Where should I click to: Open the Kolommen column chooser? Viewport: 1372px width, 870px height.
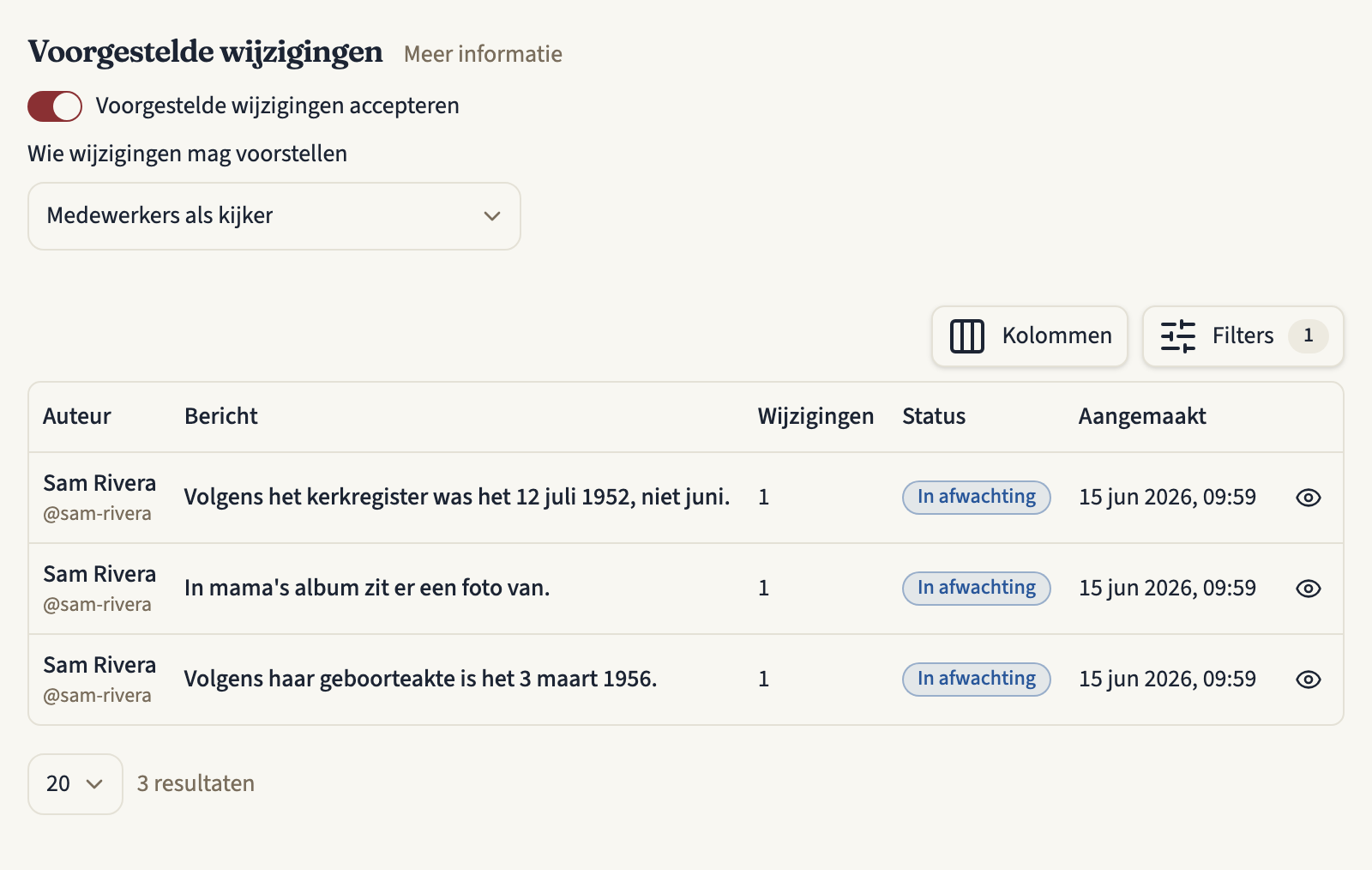pos(1030,336)
